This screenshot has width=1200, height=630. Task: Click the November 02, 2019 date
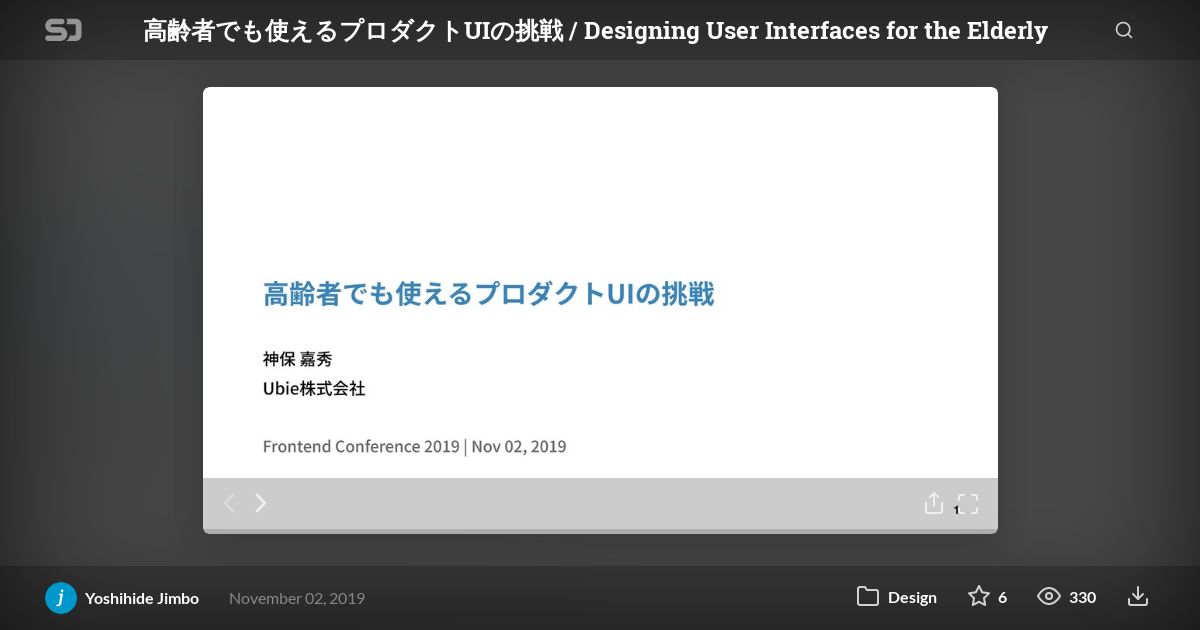(297, 598)
